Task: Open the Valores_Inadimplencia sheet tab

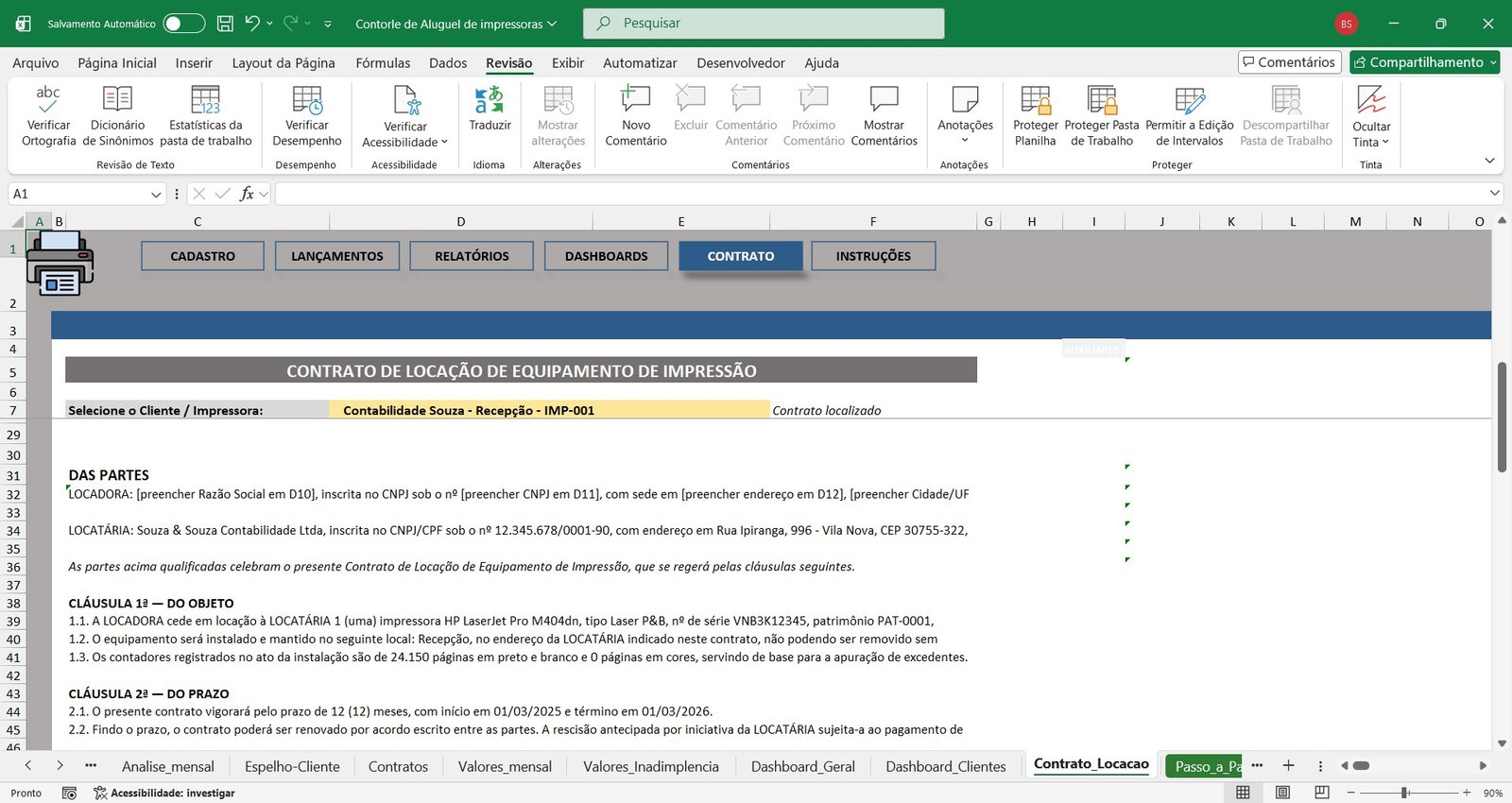Action: click(x=651, y=766)
